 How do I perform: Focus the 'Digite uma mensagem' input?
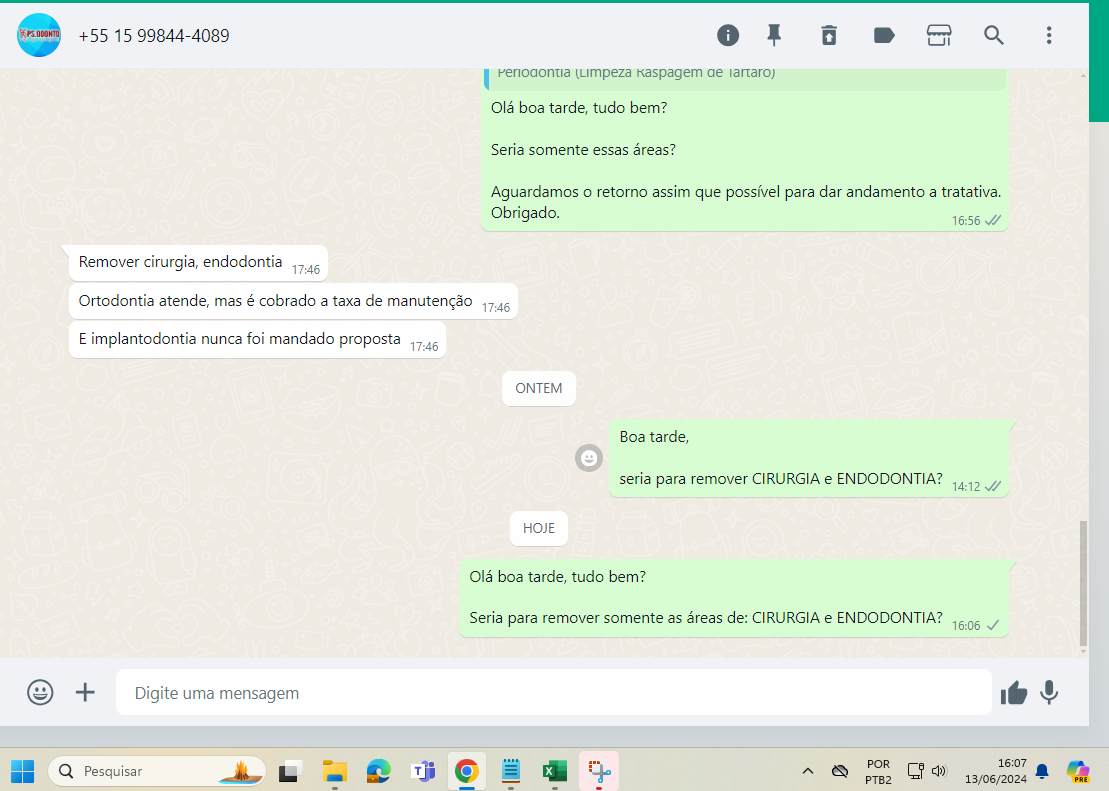coord(554,693)
